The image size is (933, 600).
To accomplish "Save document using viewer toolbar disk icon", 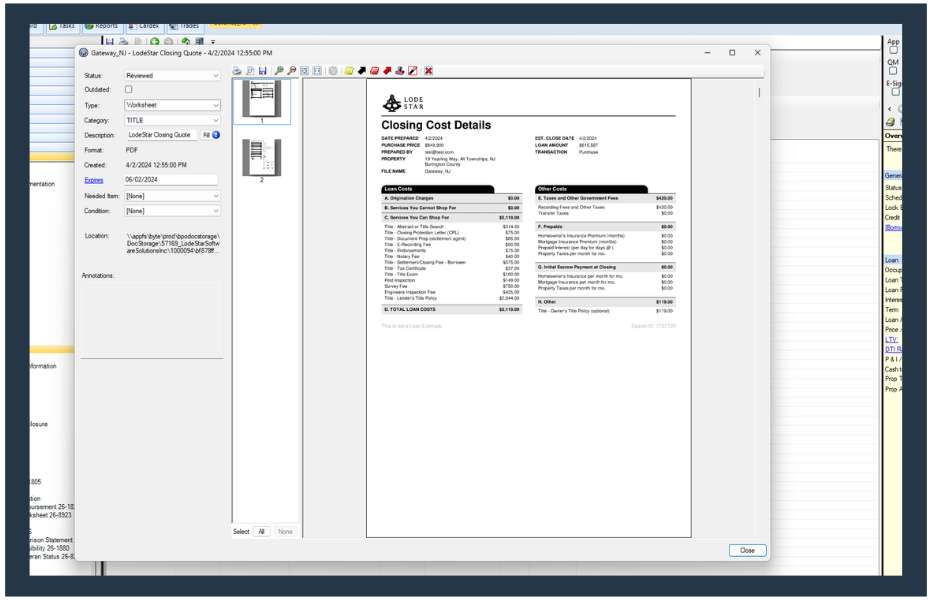I will tap(262, 71).
